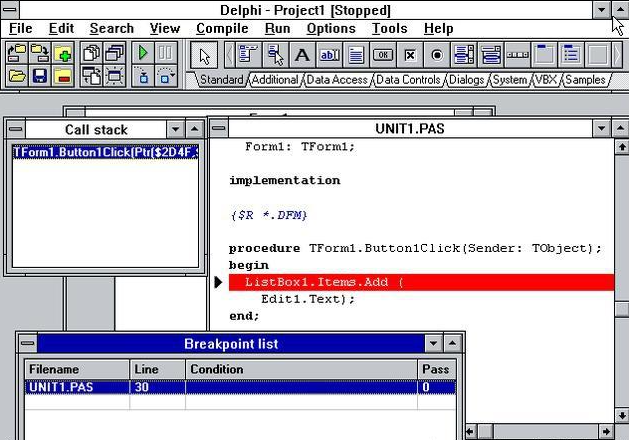The height and width of the screenshot is (440, 629).
Task: Click the Pause program toolbar button
Action: coord(166,53)
